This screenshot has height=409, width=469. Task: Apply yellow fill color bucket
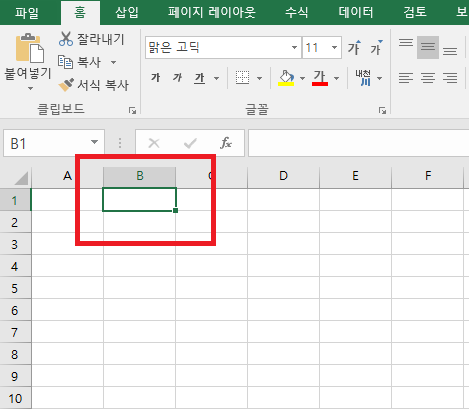pyautogui.click(x=286, y=78)
